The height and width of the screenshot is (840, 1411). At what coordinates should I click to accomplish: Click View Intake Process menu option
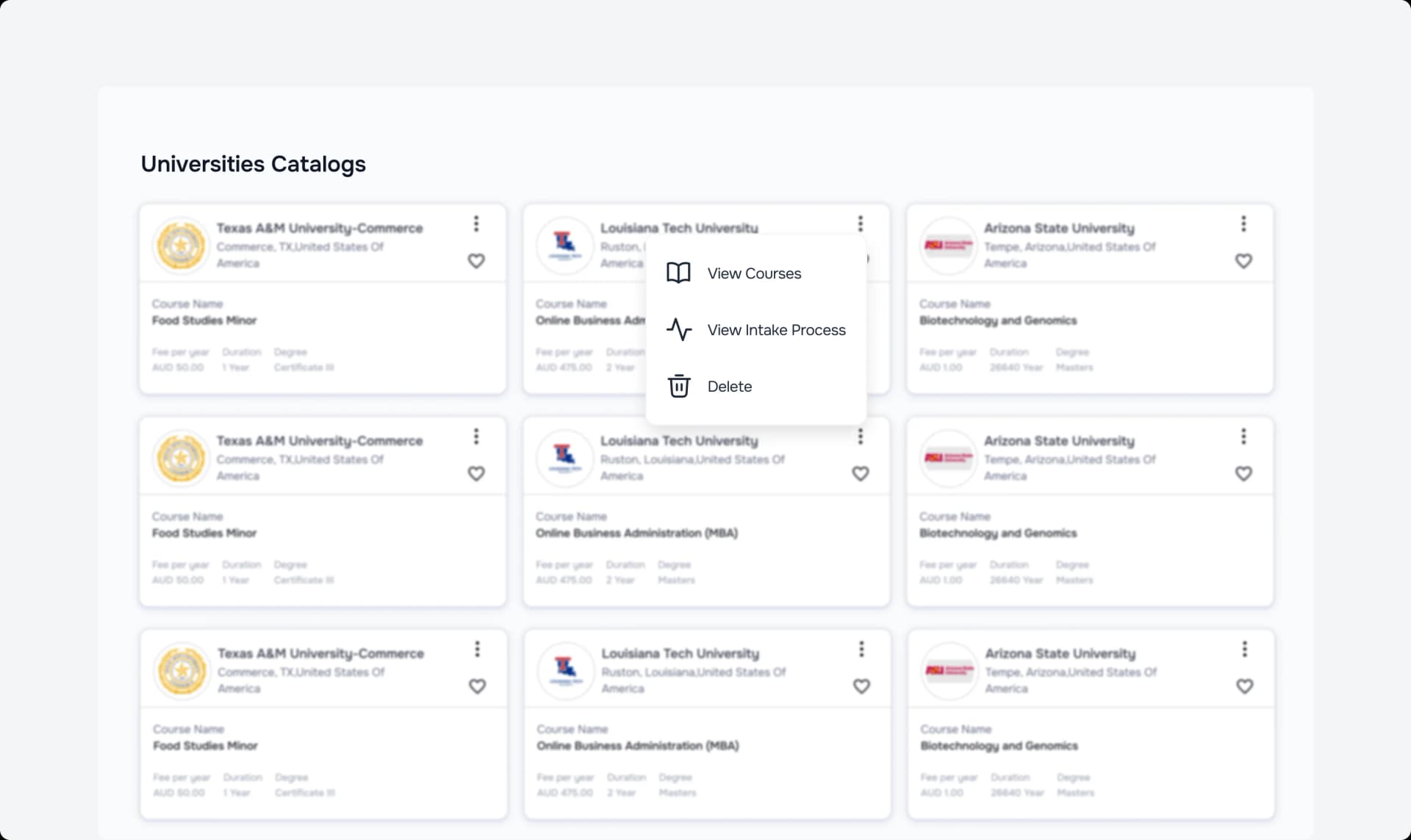pyautogui.click(x=776, y=330)
